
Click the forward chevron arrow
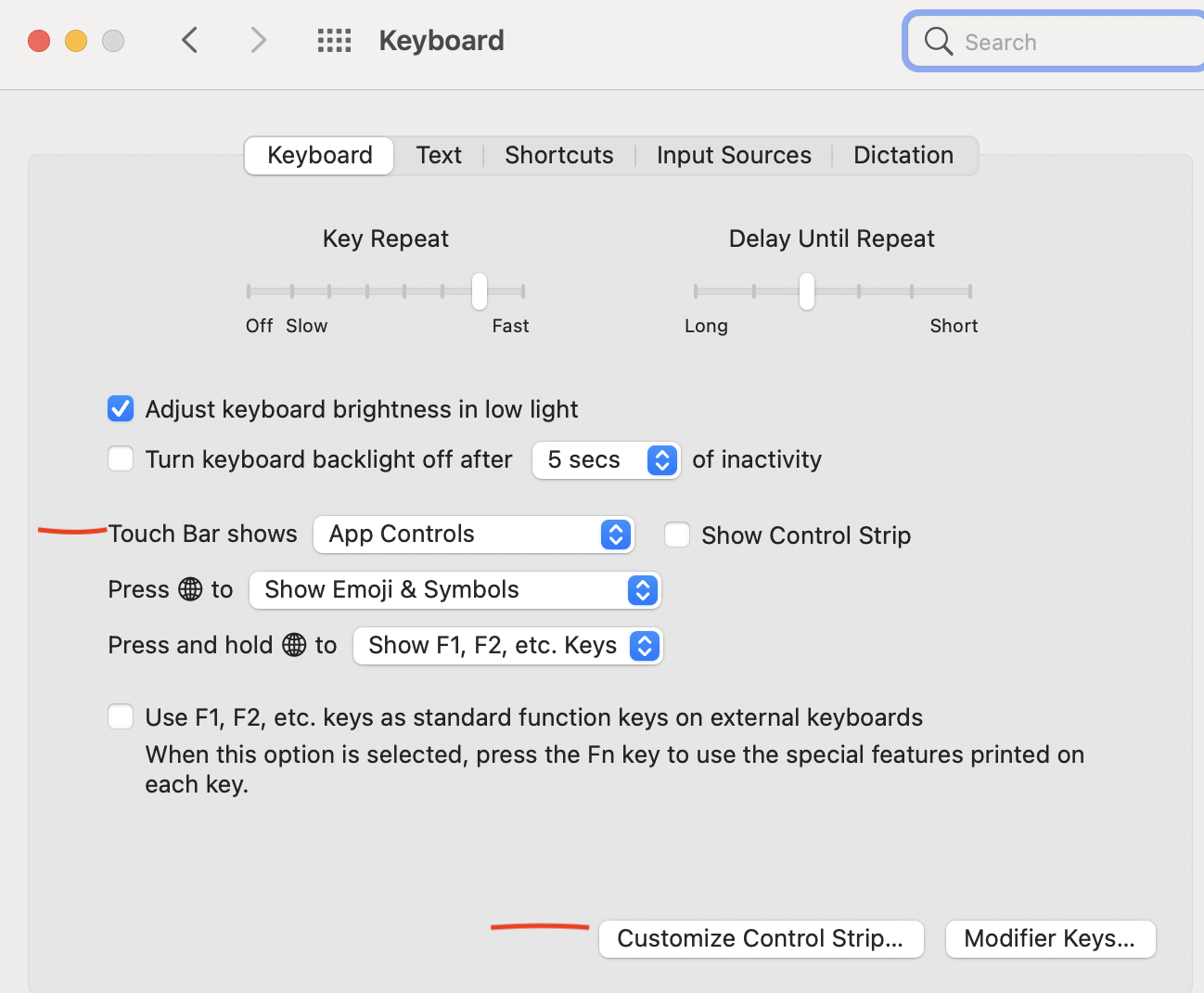click(258, 41)
